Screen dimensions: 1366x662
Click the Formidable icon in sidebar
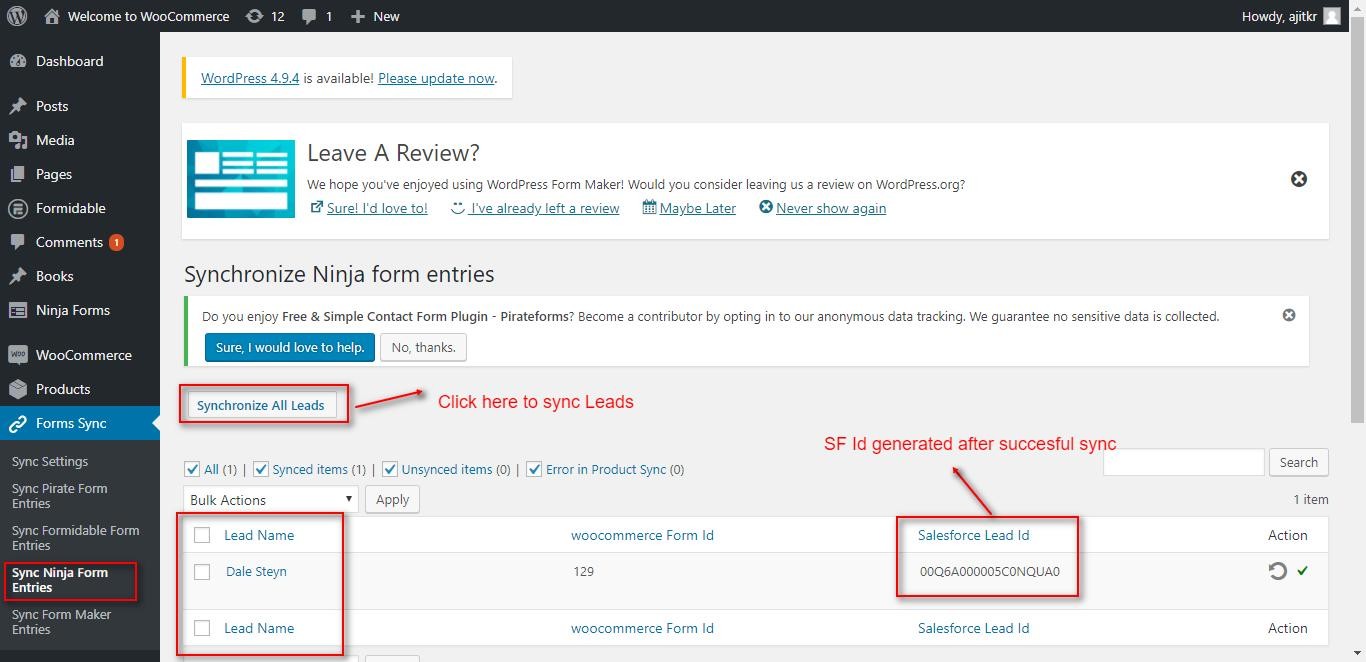(18, 208)
